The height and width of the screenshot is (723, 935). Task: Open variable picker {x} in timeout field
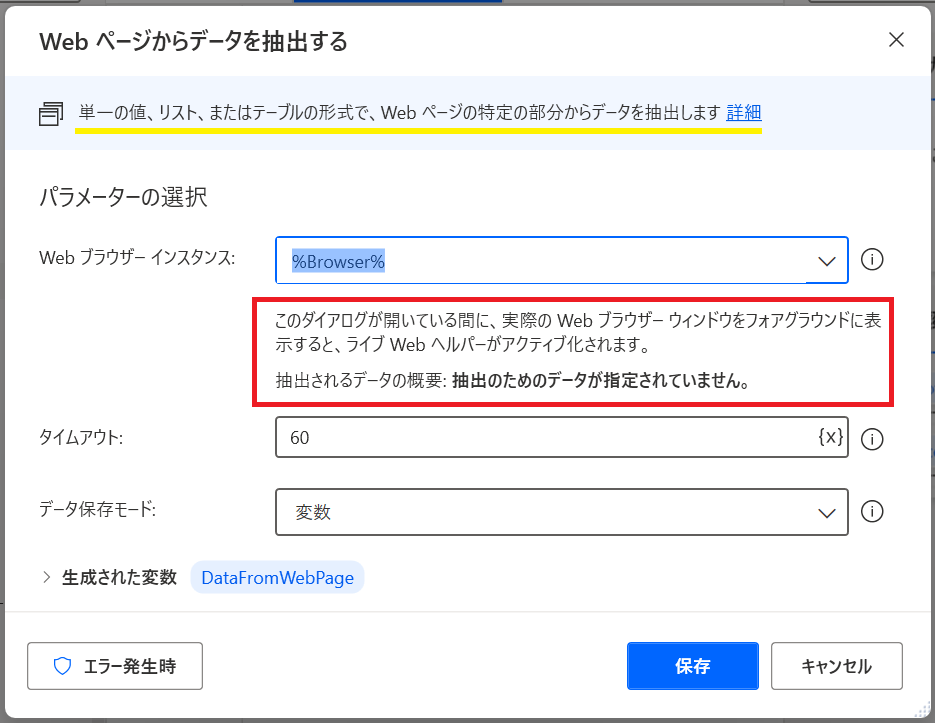[830, 437]
